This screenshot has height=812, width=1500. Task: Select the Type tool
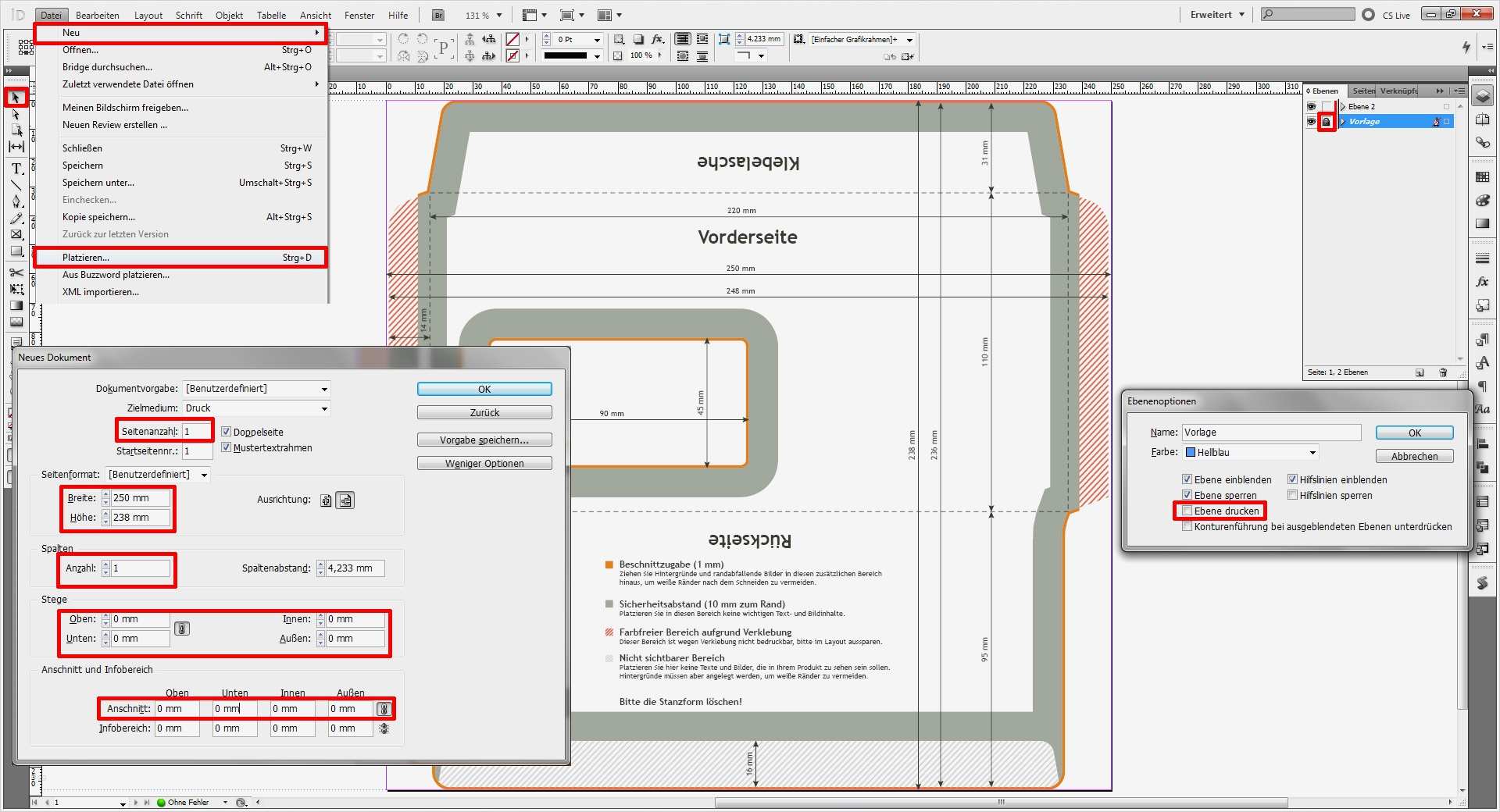click(x=16, y=169)
